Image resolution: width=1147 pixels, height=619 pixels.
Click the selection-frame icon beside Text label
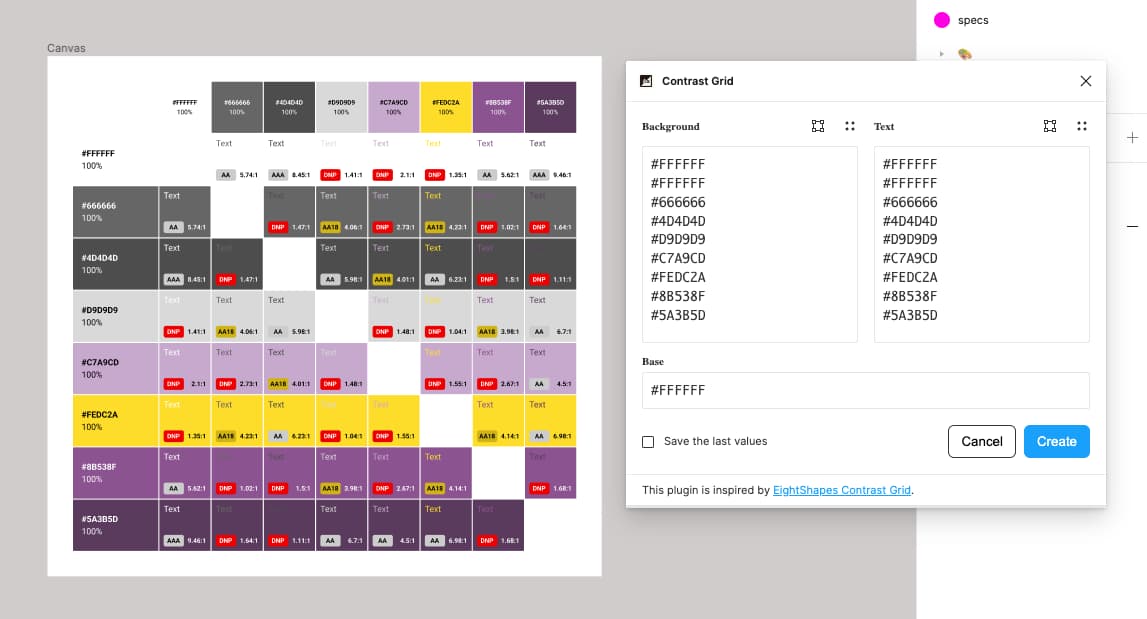click(x=1049, y=126)
